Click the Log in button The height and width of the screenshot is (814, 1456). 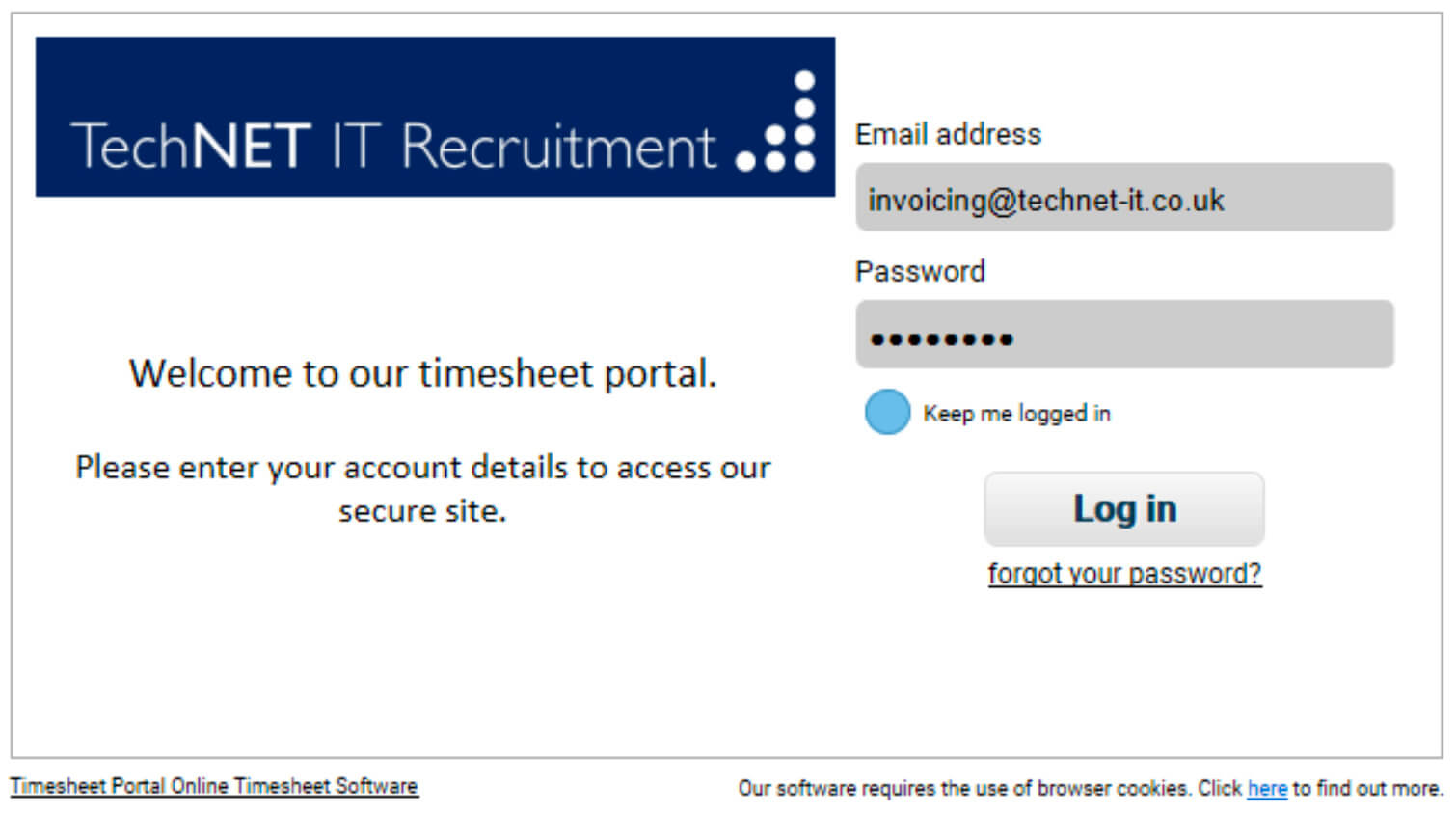tap(1124, 509)
